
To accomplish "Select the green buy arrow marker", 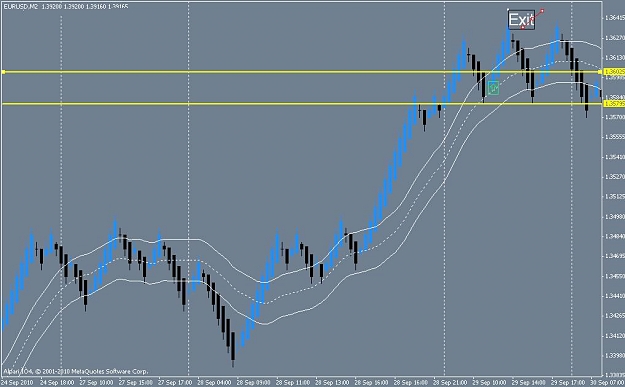I will tap(493, 88).
